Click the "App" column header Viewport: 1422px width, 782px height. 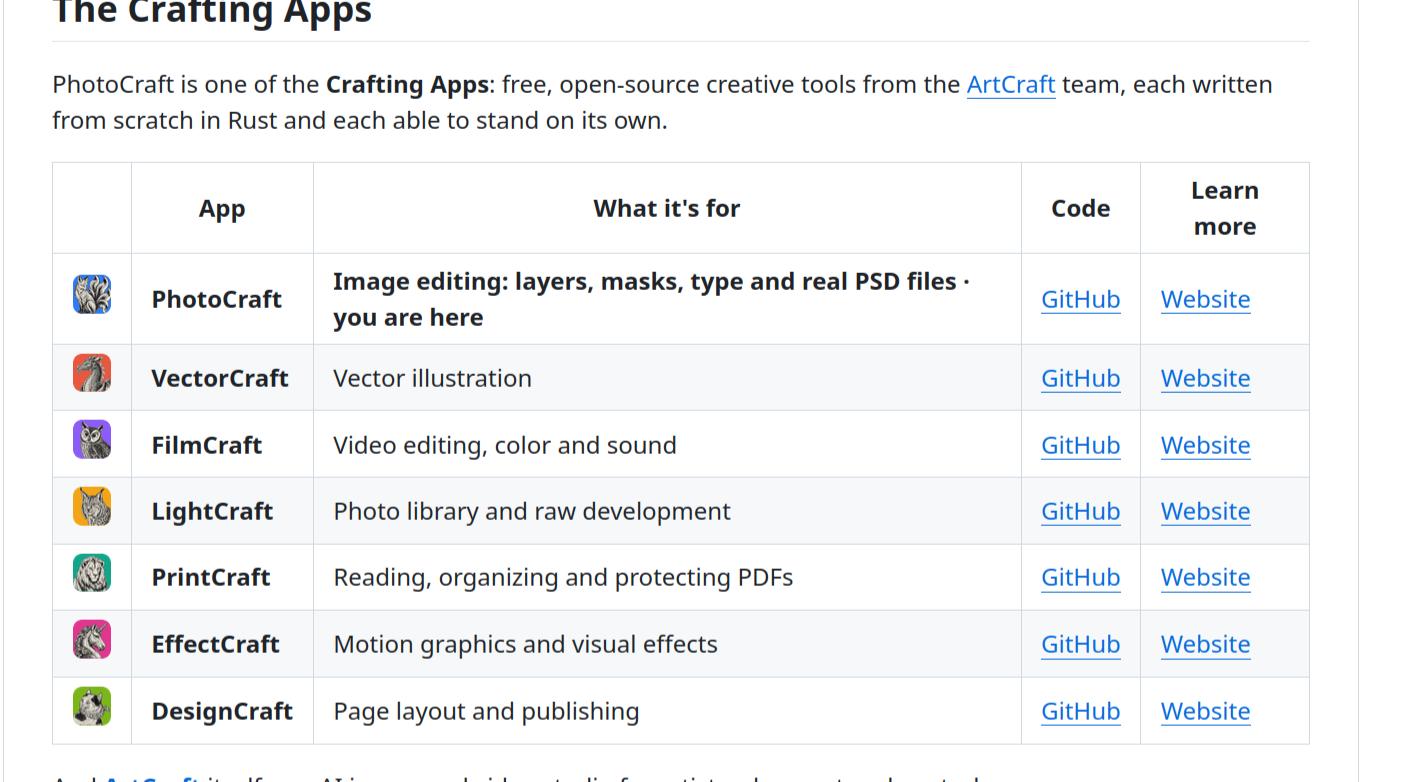tap(222, 208)
